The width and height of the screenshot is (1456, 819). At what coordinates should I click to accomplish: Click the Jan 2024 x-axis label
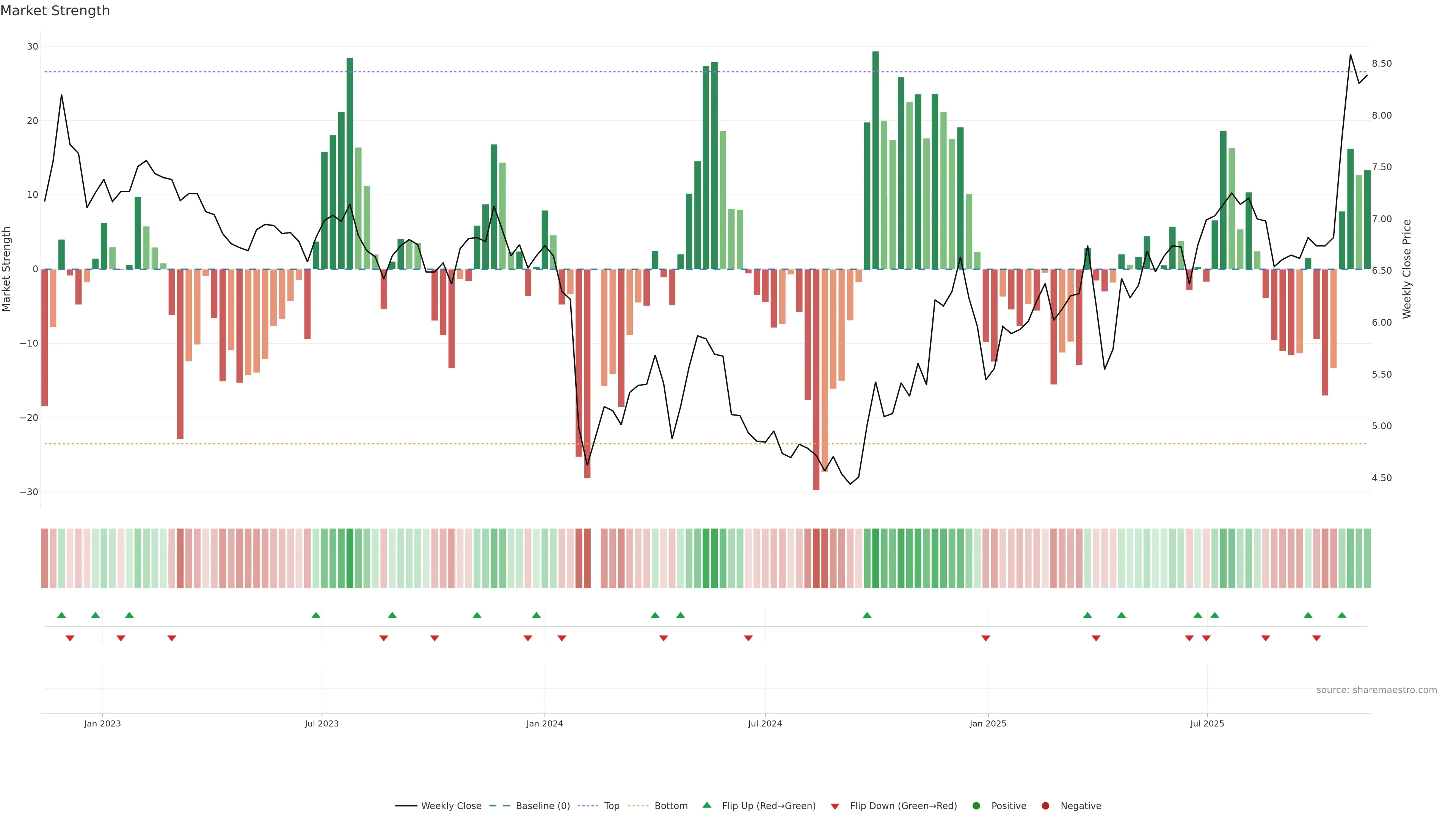click(544, 723)
